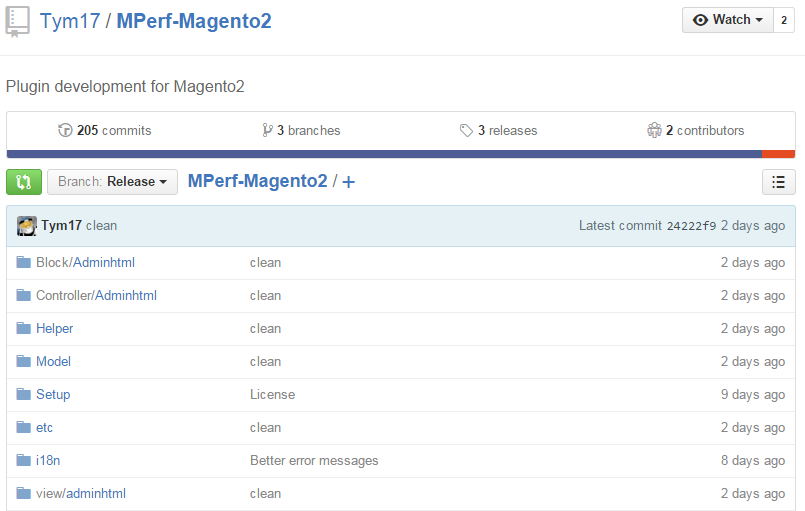Image resolution: width=805 pixels, height=511 pixels.
Task: Click the plus icon to create new file
Action: coord(349,182)
